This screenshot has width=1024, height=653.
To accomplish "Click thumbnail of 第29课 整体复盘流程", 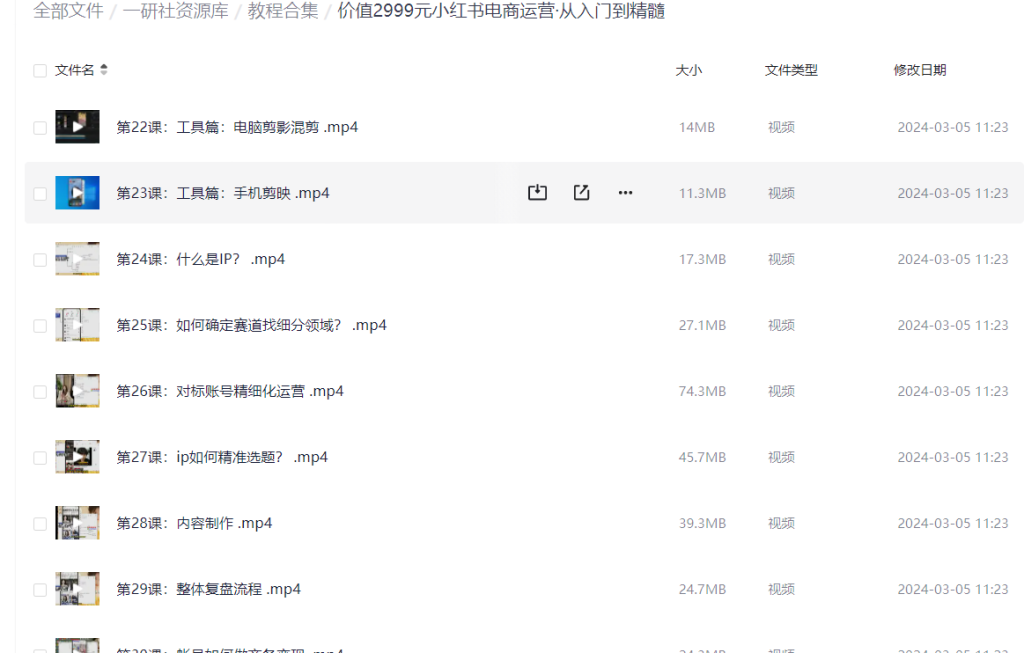I will [77, 589].
